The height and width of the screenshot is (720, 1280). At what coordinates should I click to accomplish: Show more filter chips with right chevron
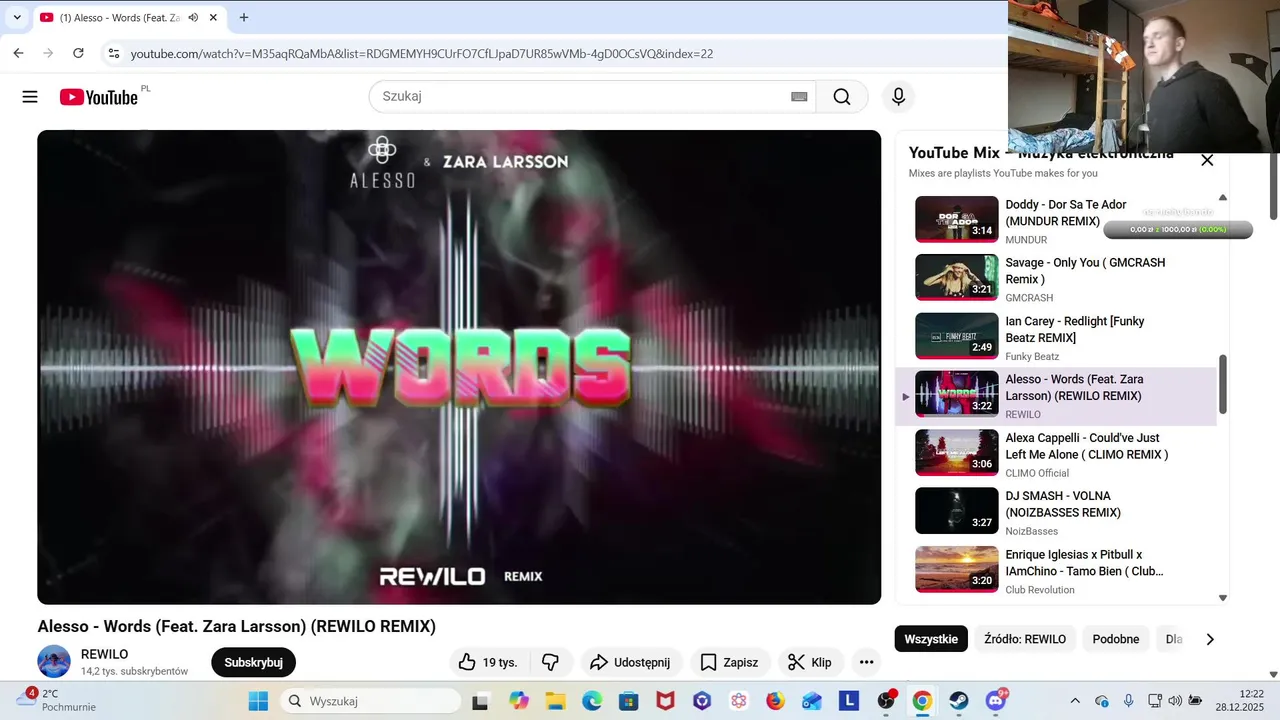(1210, 639)
